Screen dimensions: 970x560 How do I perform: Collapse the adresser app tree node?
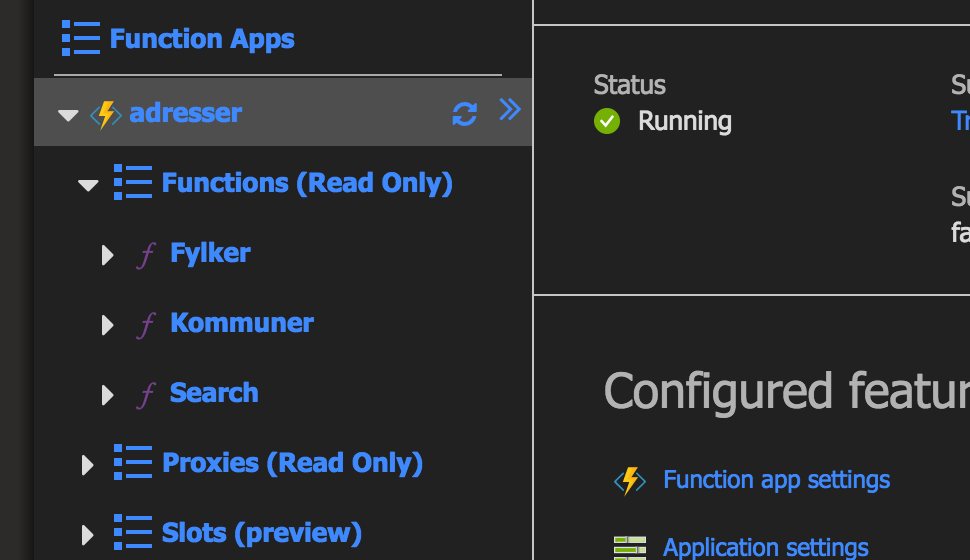point(68,115)
